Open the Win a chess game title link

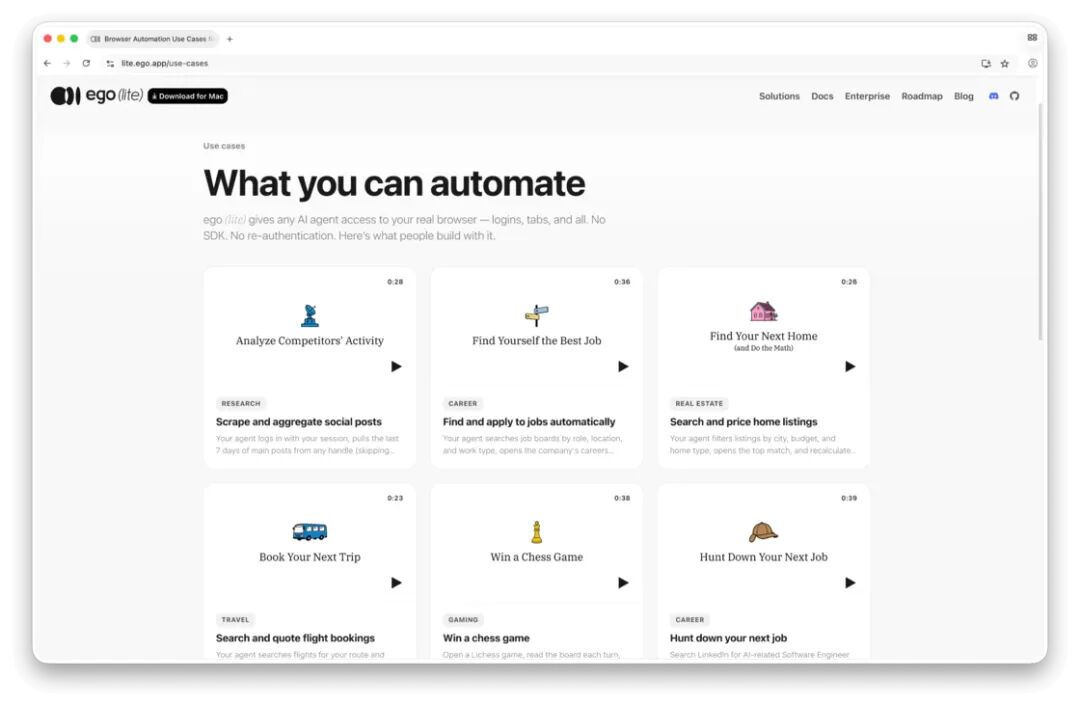(486, 638)
